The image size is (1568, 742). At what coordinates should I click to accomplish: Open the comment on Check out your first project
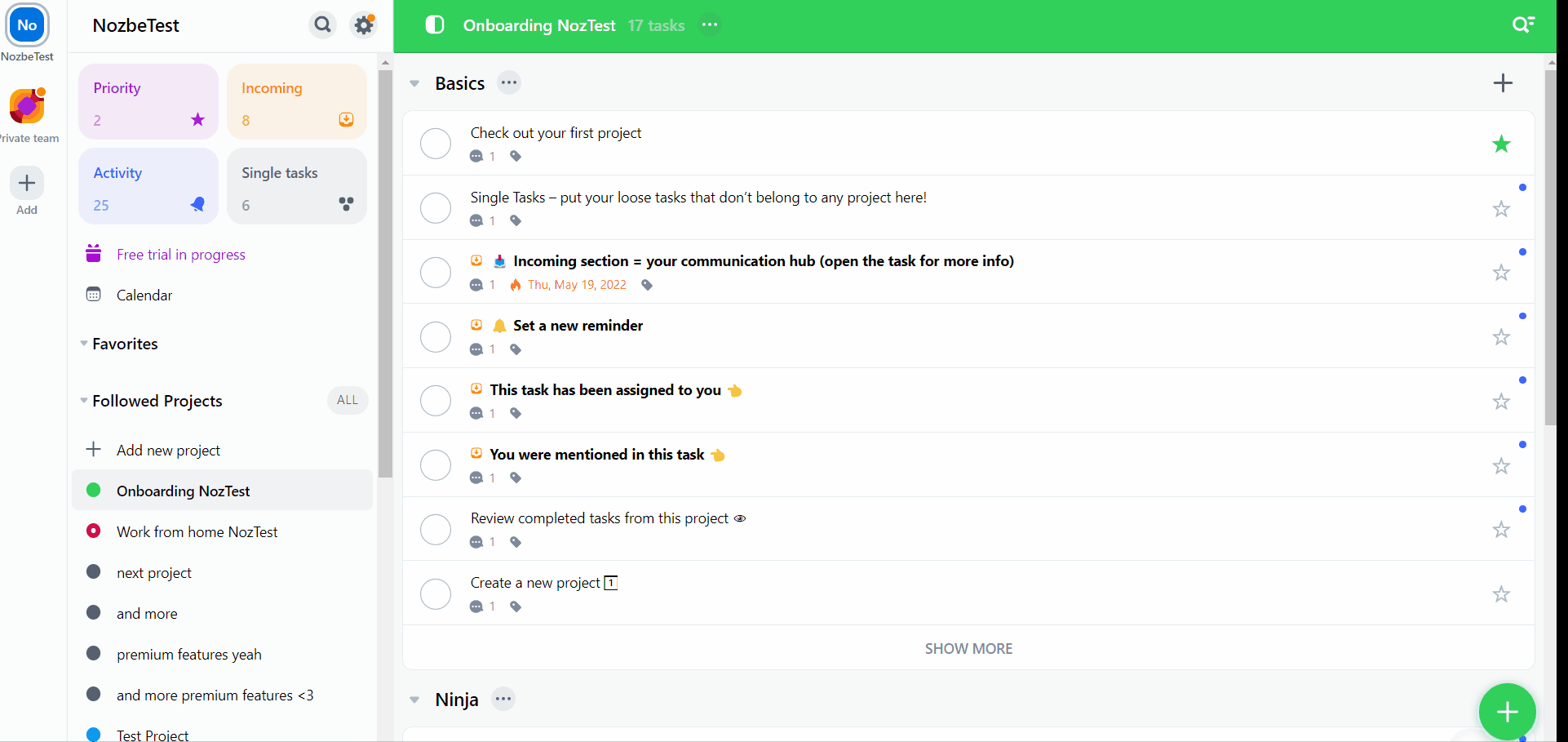pyautogui.click(x=477, y=156)
